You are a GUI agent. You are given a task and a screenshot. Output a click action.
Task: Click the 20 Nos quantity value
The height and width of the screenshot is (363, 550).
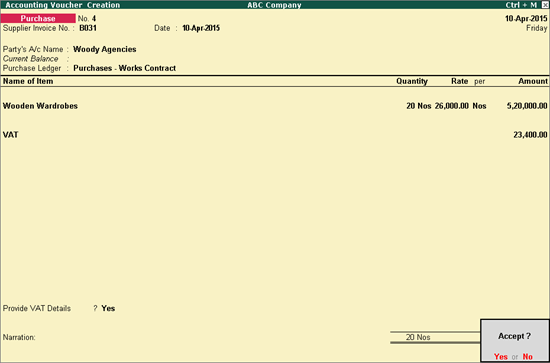[x=418, y=106]
